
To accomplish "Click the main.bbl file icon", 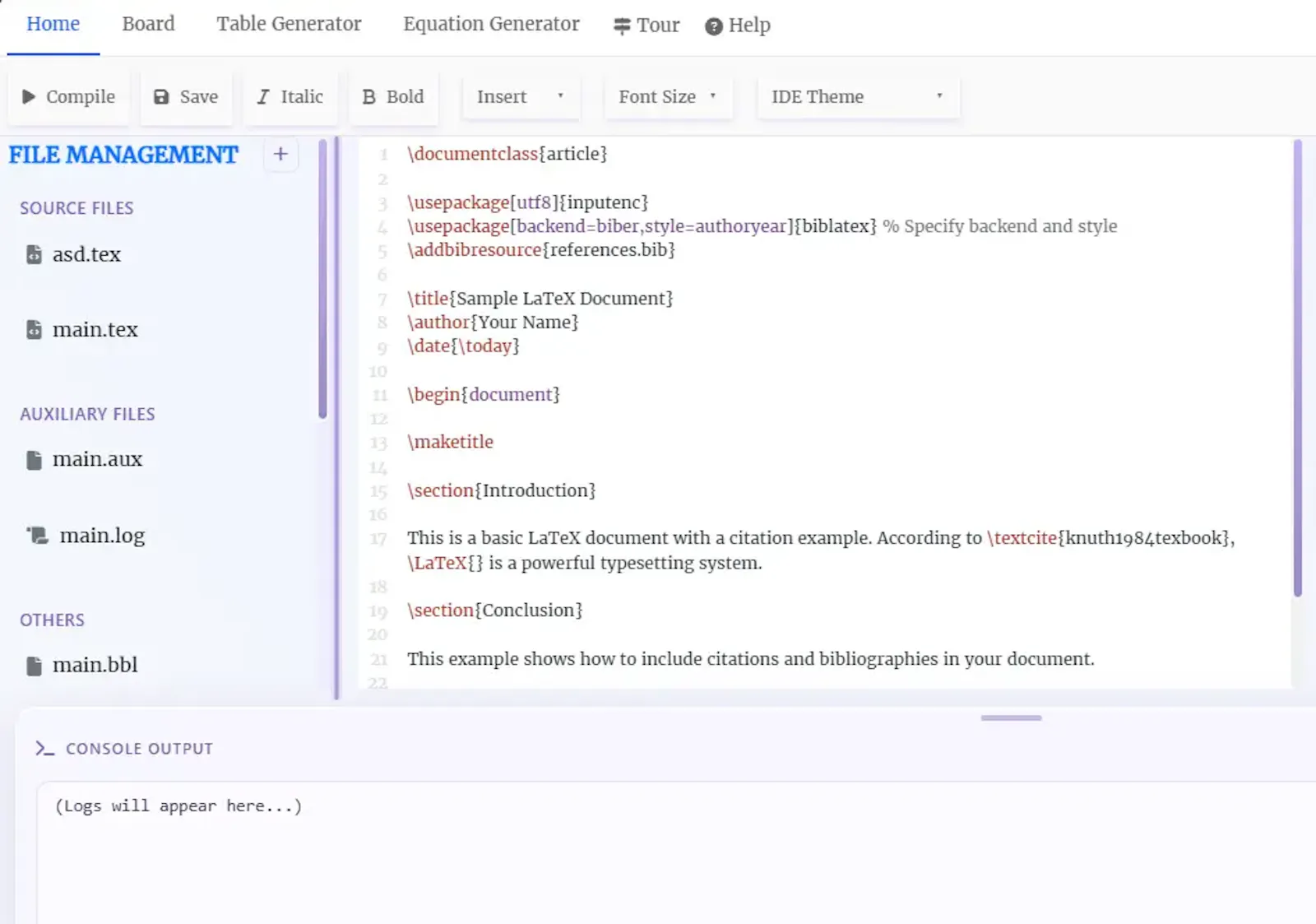I will pos(34,666).
